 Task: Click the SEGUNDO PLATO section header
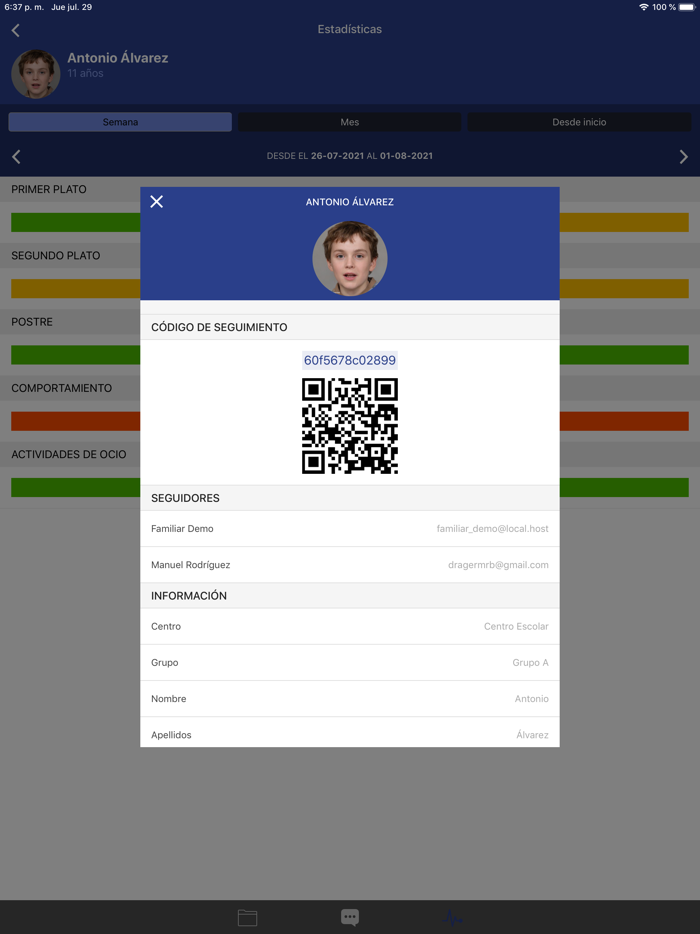tap(55, 256)
